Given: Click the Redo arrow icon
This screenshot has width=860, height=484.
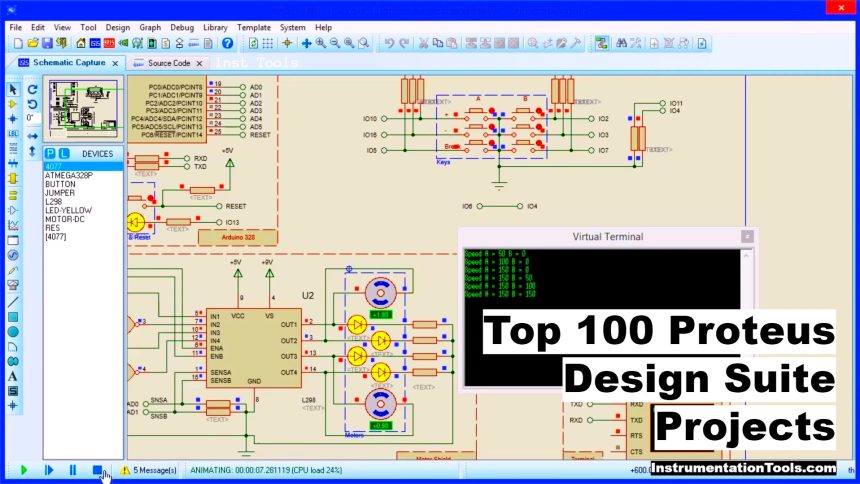Looking at the screenshot, I should coord(404,43).
